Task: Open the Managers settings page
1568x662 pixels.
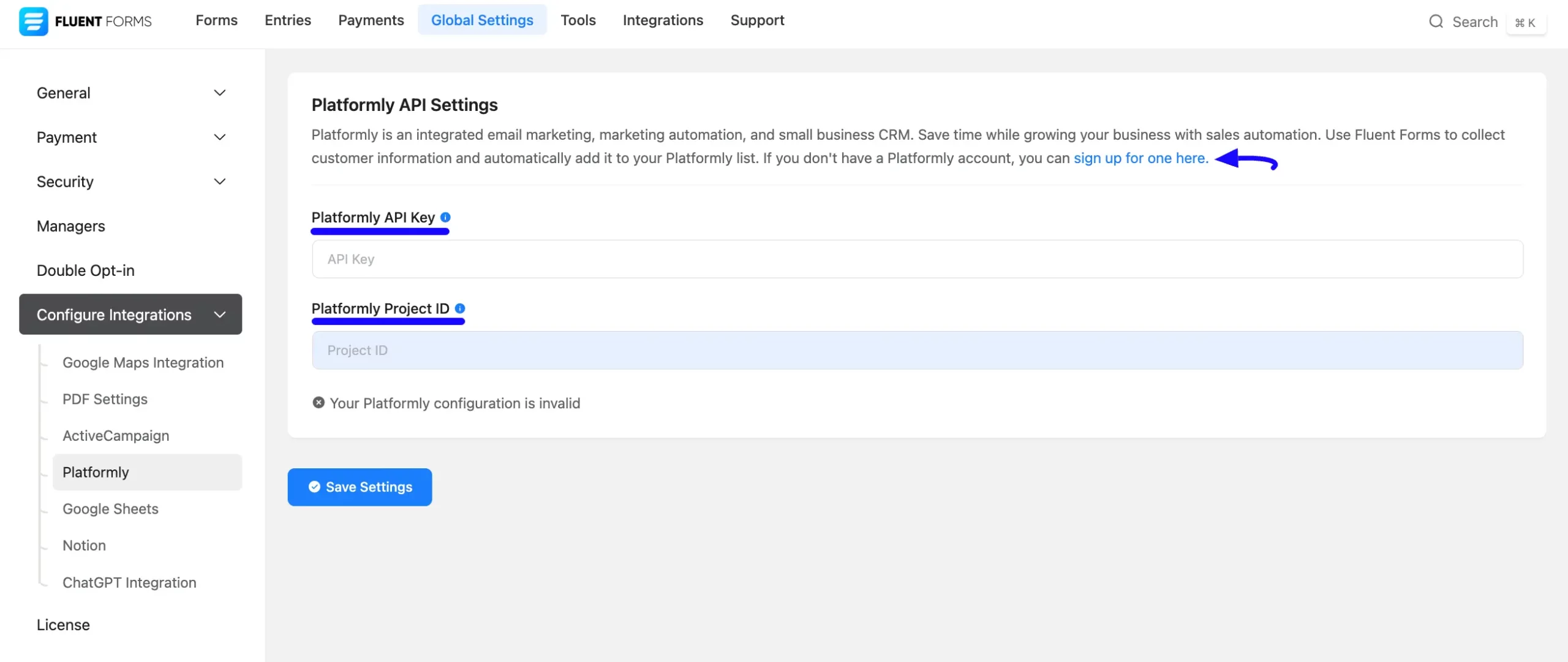Action: (71, 226)
